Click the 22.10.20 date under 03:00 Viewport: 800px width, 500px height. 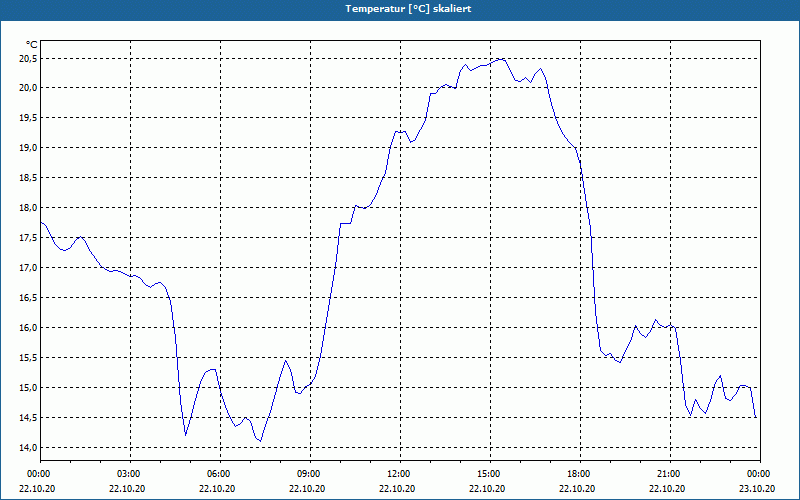[128, 488]
